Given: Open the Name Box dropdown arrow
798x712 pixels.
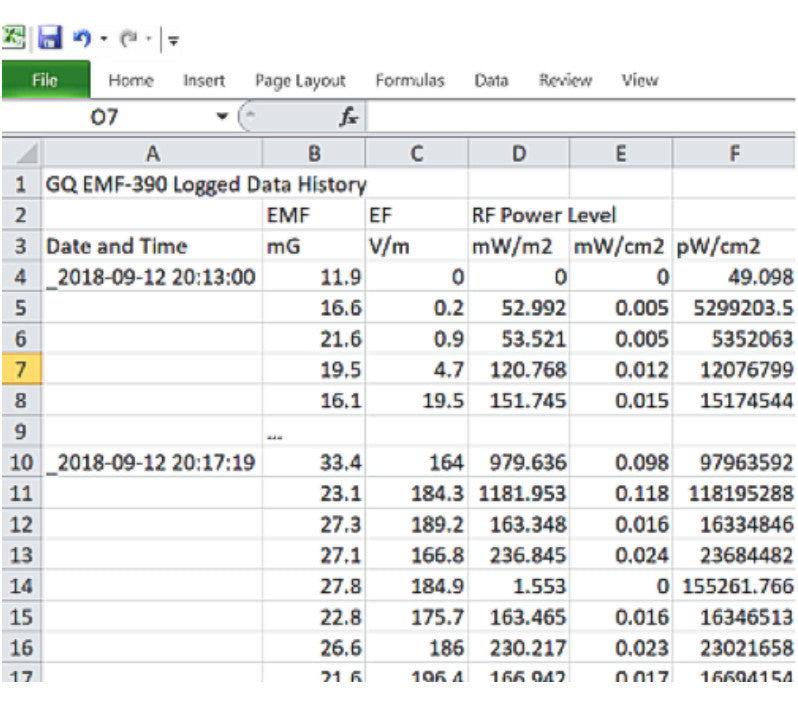Looking at the screenshot, I should click(x=221, y=117).
